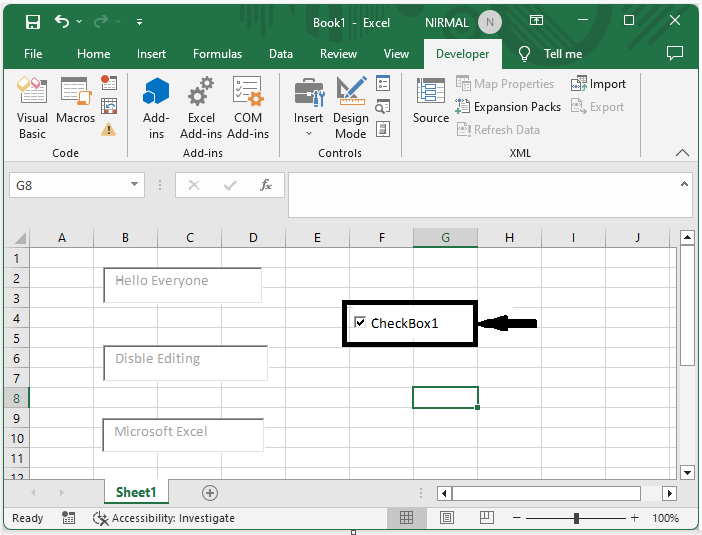Image resolution: width=702 pixels, height=535 pixels.
Task: Click the 100% zoom level
Action: click(665, 518)
